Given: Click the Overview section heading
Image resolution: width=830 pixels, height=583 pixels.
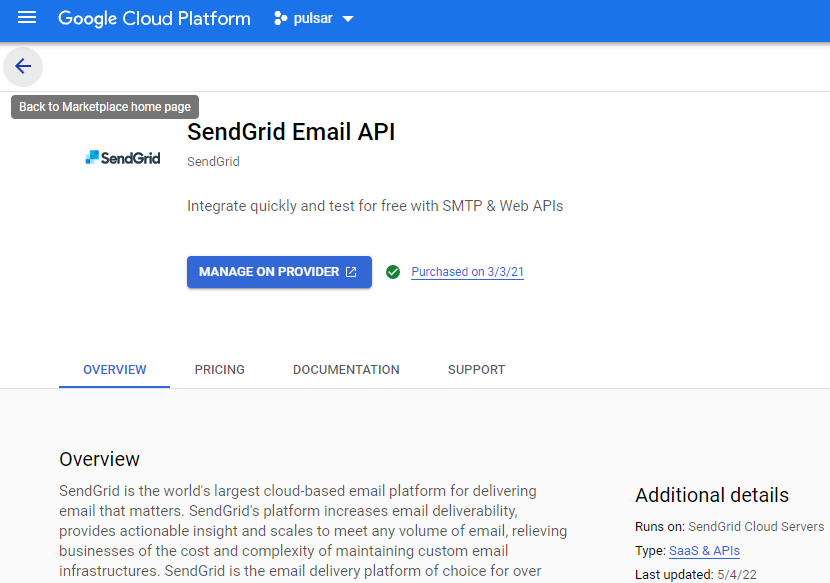Looking at the screenshot, I should coord(100,459).
